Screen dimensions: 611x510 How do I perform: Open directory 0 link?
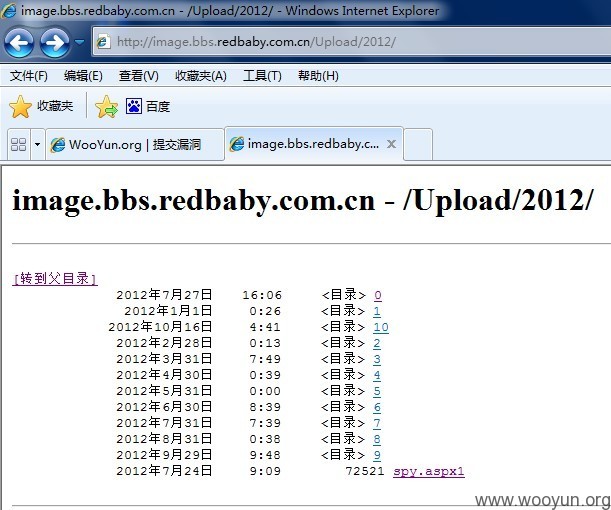coord(378,295)
